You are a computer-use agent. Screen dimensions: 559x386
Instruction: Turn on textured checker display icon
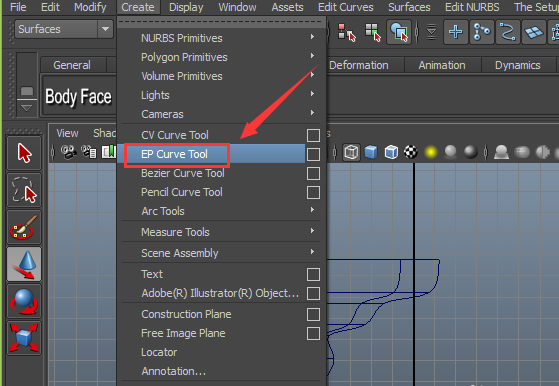click(411, 152)
